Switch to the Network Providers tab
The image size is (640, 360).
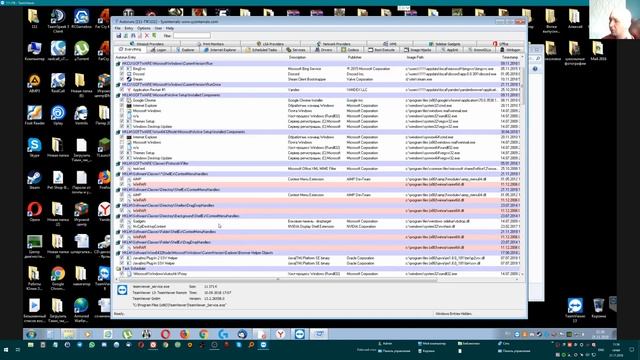(333, 44)
